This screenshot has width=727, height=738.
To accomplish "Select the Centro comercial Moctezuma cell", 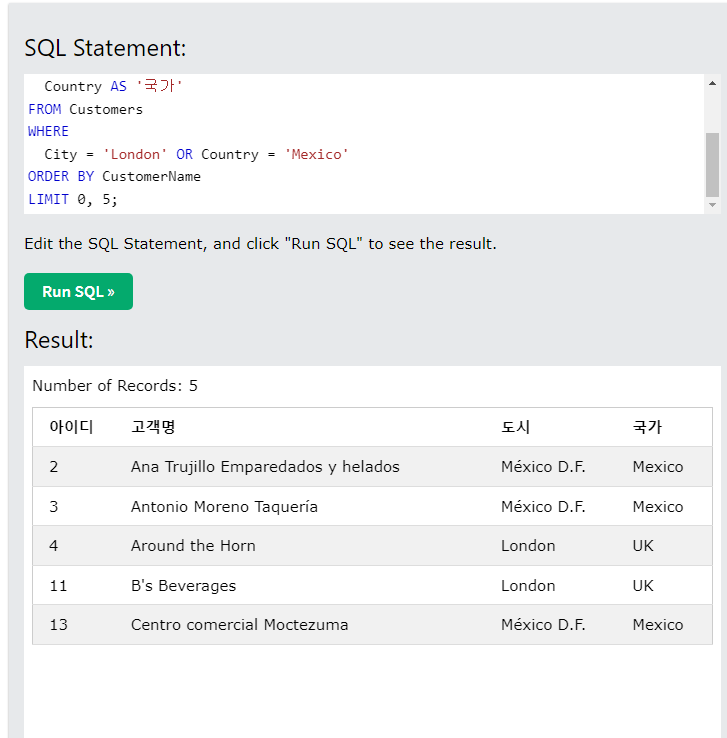I will pos(240,625).
